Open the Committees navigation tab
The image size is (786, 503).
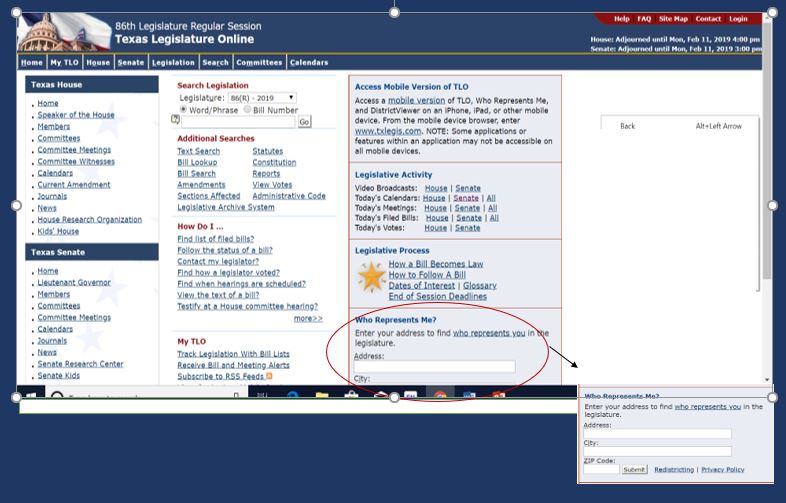point(259,63)
